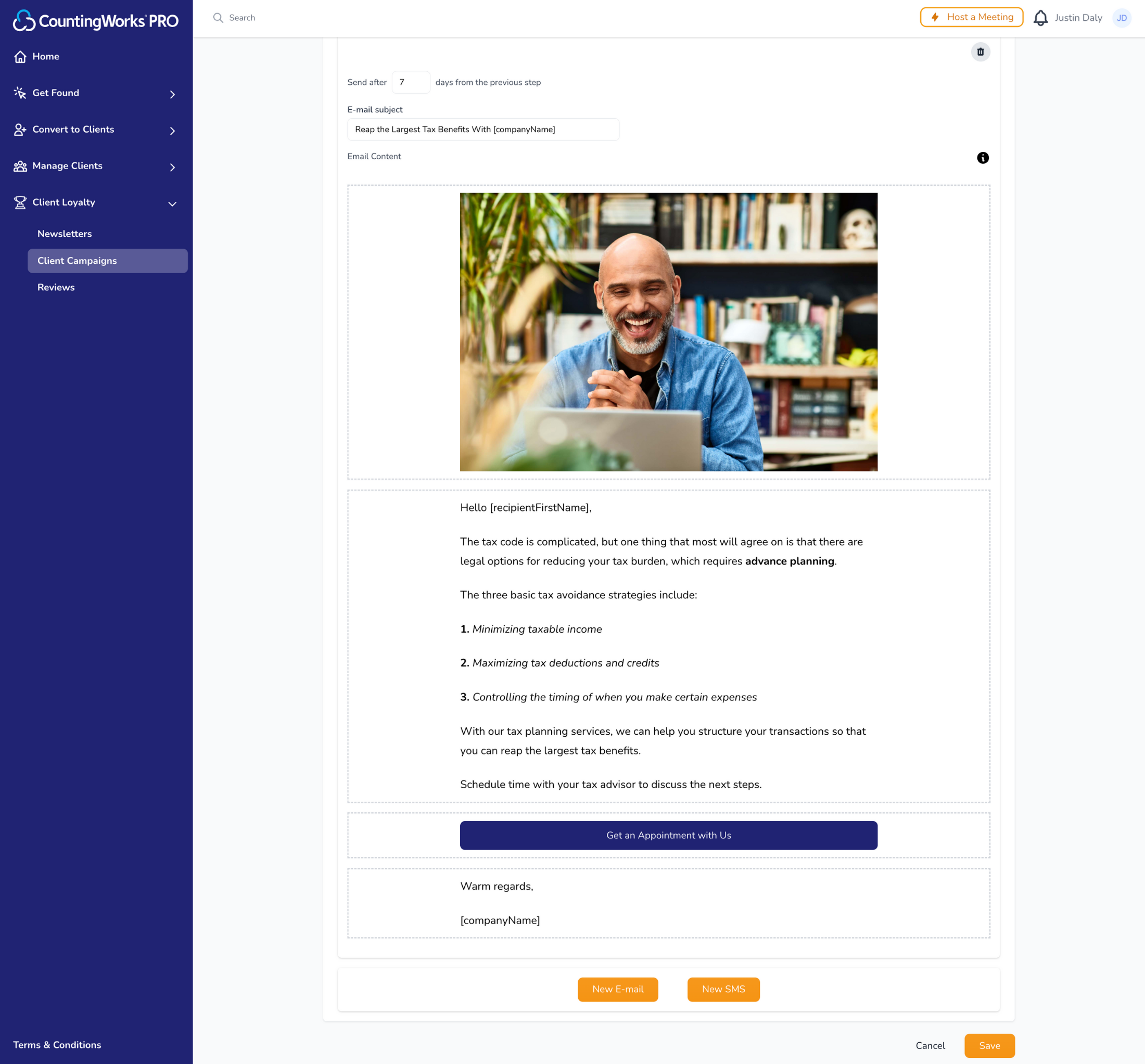Image resolution: width=1145 pixels, height=1064 pixels.
Task: Expand the Get Found menu chevron
Action: (172, 94)
